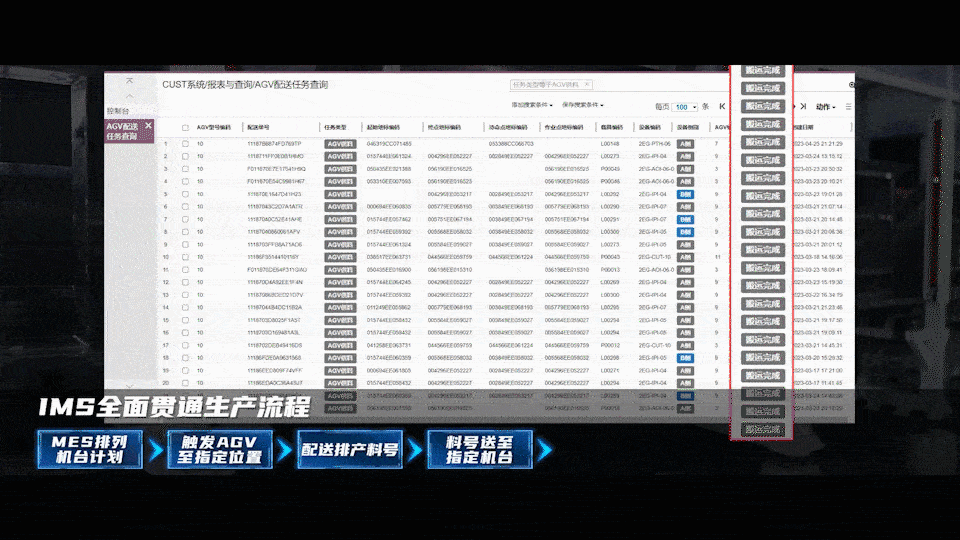Expand the 保存搜索条件 dropdown
This screenshot has width=960, height=540.
coord(583,105)
